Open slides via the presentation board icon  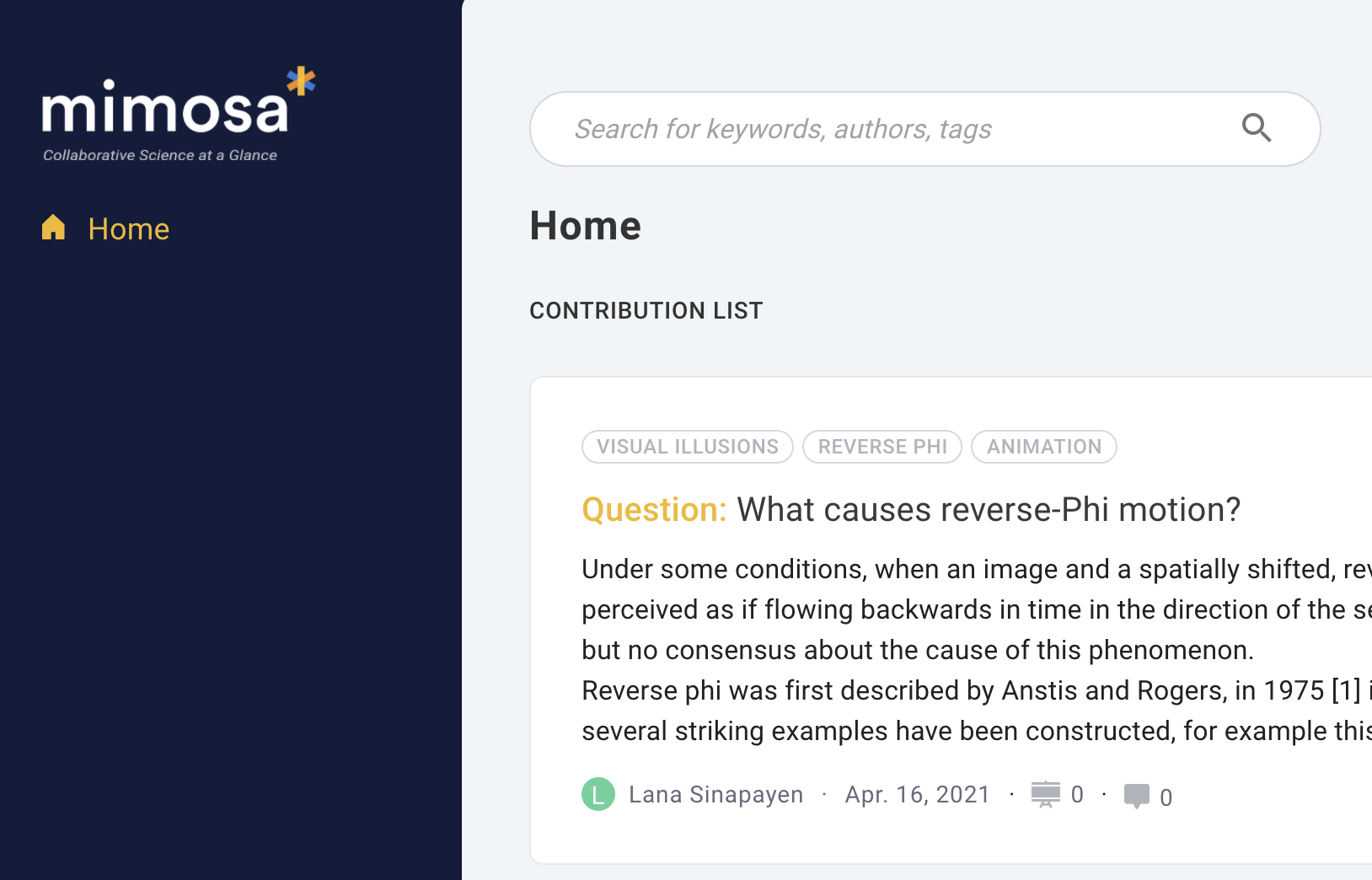[1048, 793]
